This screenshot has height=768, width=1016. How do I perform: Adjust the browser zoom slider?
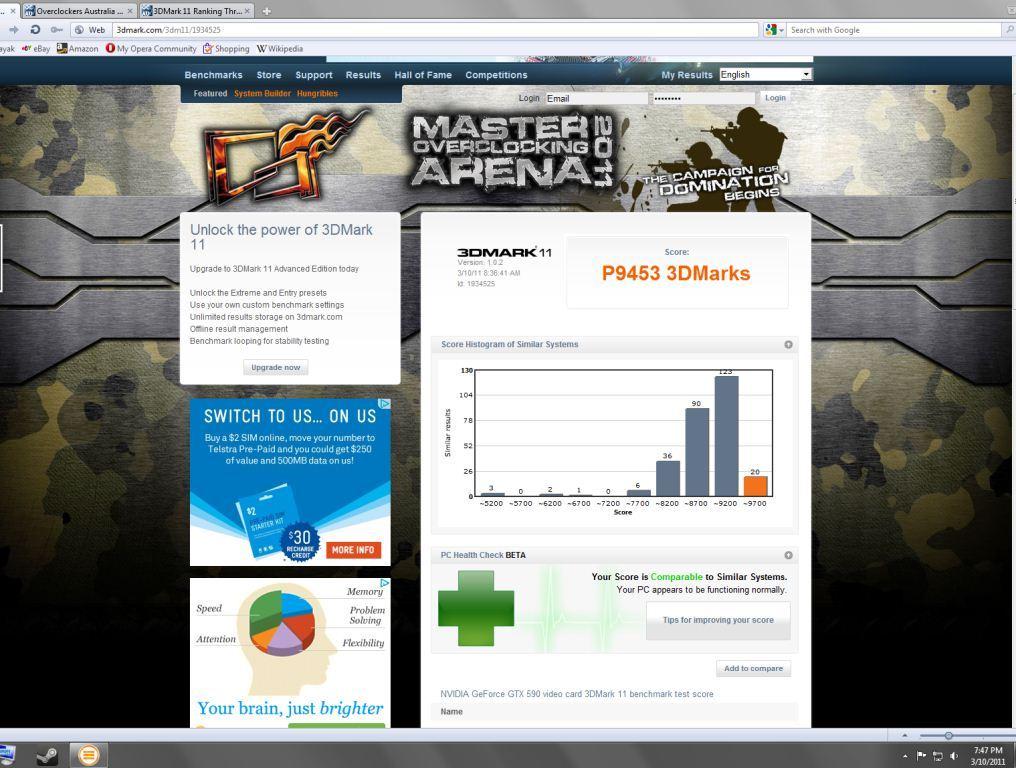(x=949, y=736)
